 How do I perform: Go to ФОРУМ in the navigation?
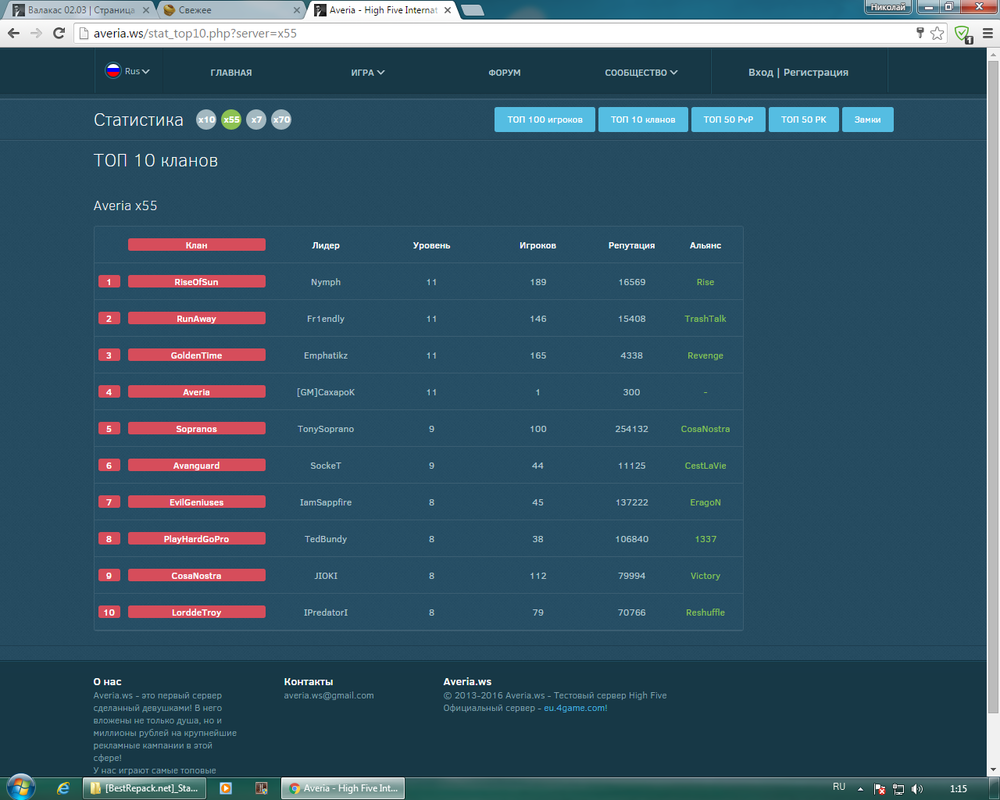[504, 73]
